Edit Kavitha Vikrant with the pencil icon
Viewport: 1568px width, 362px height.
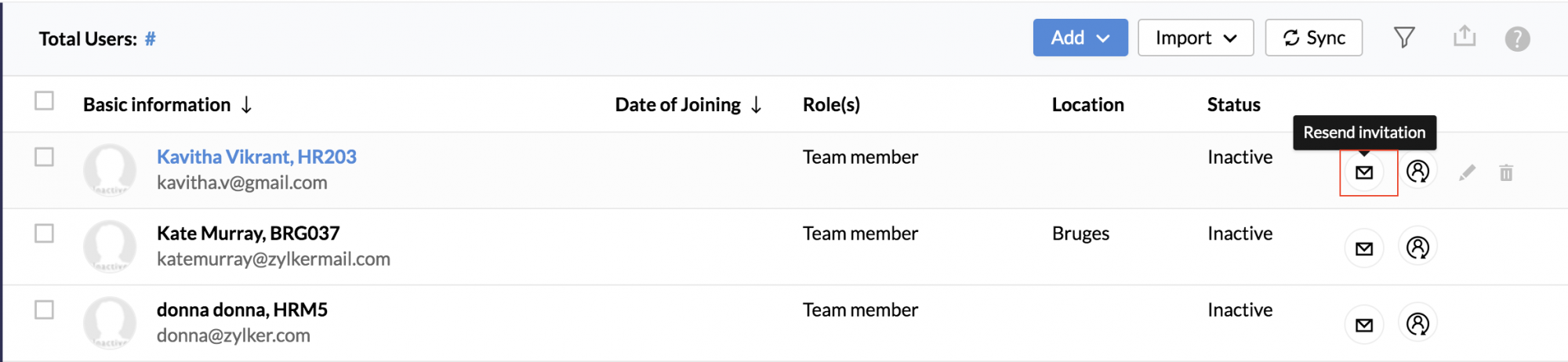click(1467, 172)
